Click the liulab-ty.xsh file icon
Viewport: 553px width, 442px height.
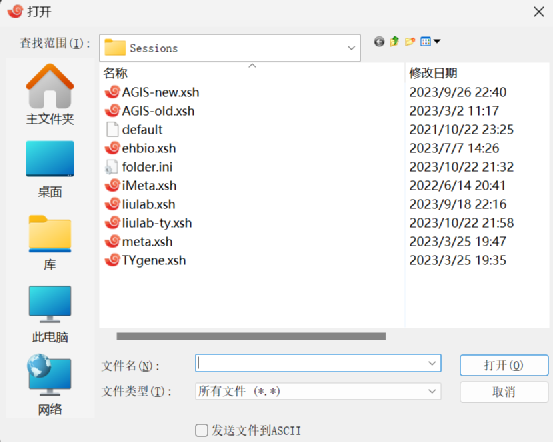pos(113,223)
